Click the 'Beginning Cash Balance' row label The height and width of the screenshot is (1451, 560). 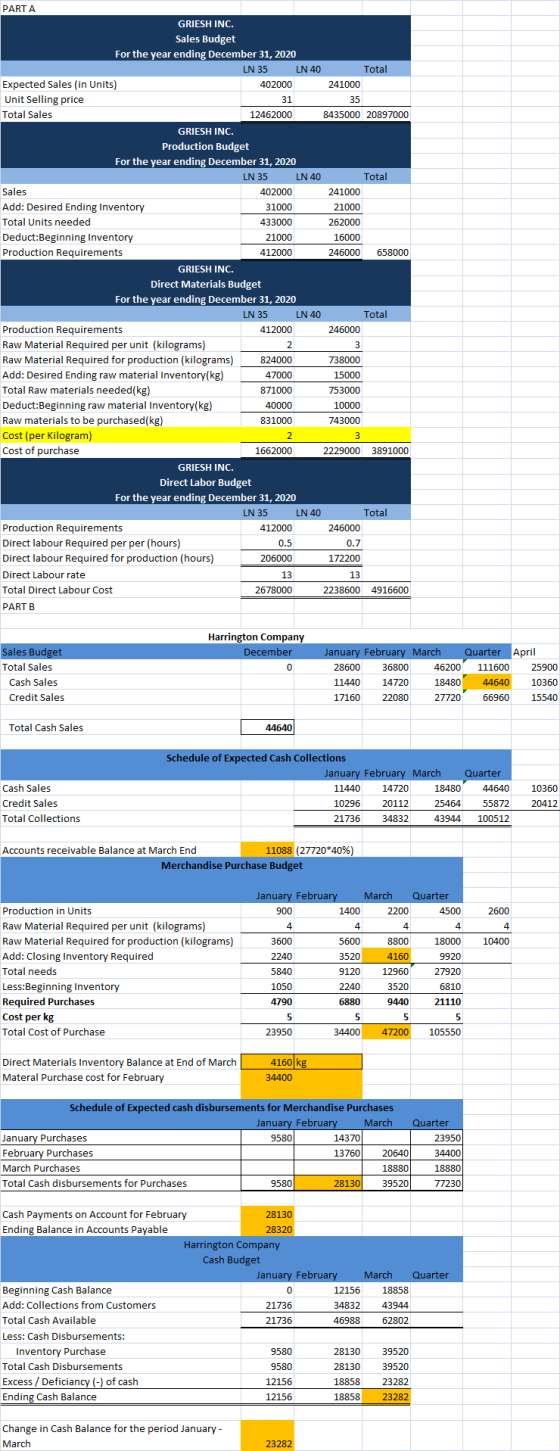pos(57,1290)
